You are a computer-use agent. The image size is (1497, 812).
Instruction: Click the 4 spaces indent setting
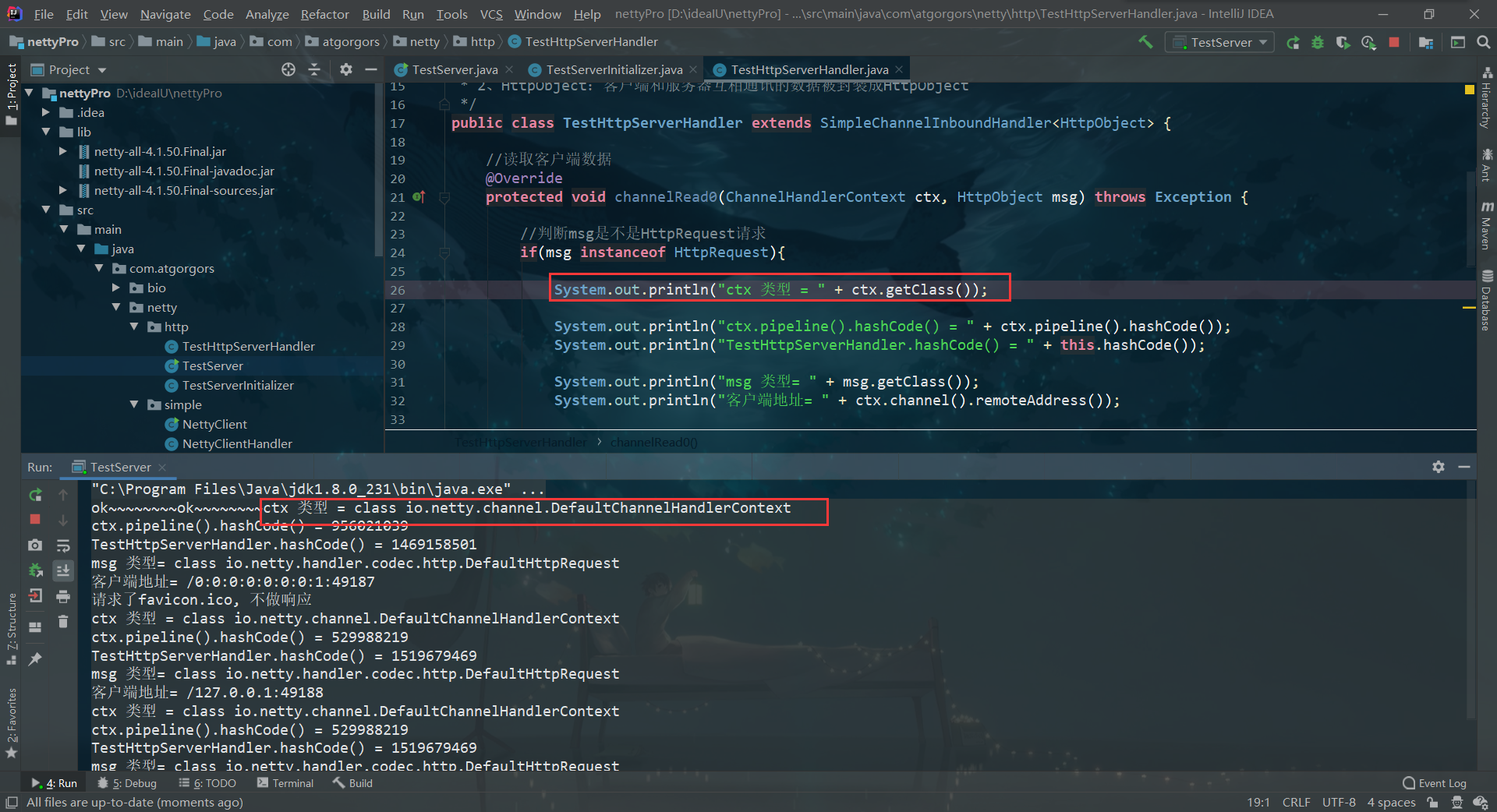point(1391,802)
